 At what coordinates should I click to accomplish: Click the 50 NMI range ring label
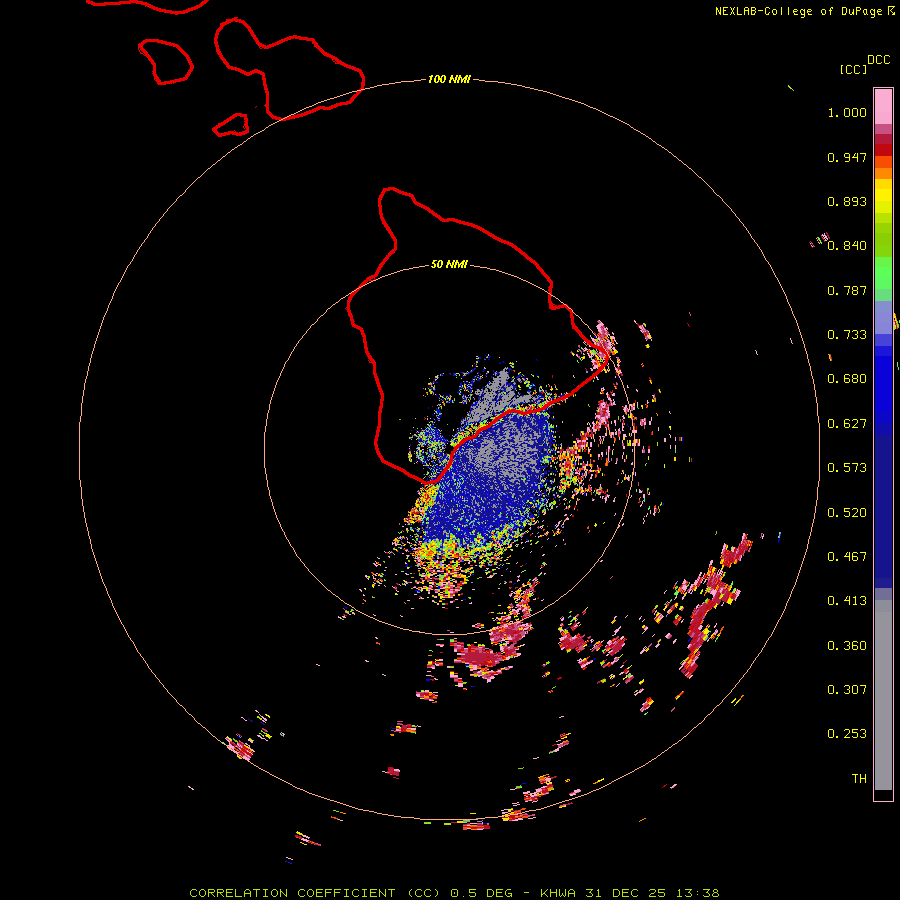tap(449, 264)
